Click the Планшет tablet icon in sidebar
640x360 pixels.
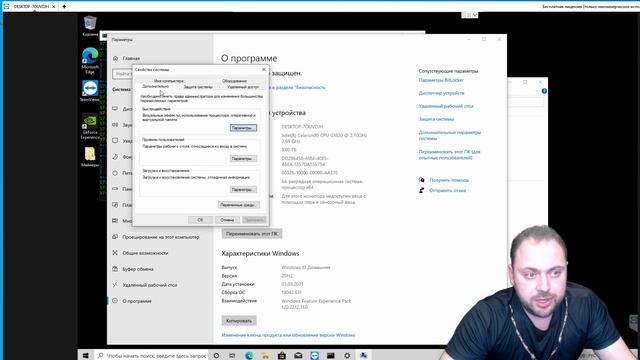pos(116,205)
